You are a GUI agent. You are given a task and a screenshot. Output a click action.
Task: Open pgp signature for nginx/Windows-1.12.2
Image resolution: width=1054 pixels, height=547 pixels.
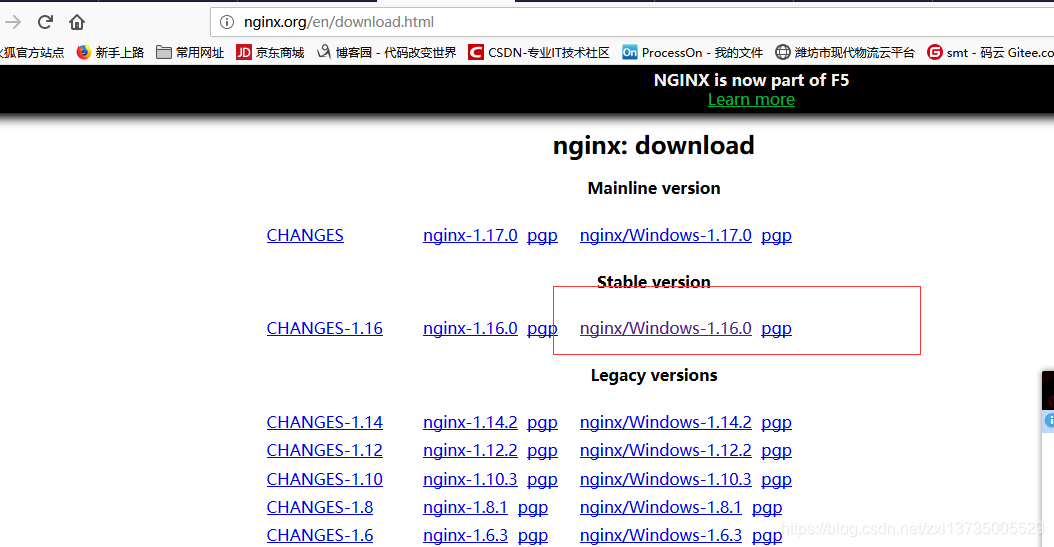click(776, 451)
